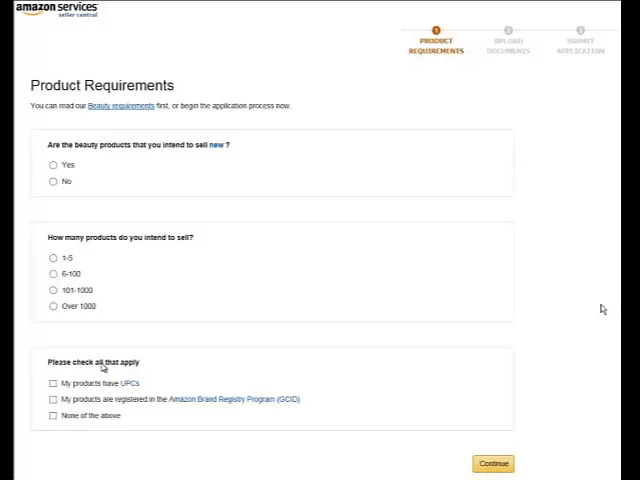This screenshot has height=480, width=640.
Task: Select step 3 Submit Application circle icon
Action: 580,30
